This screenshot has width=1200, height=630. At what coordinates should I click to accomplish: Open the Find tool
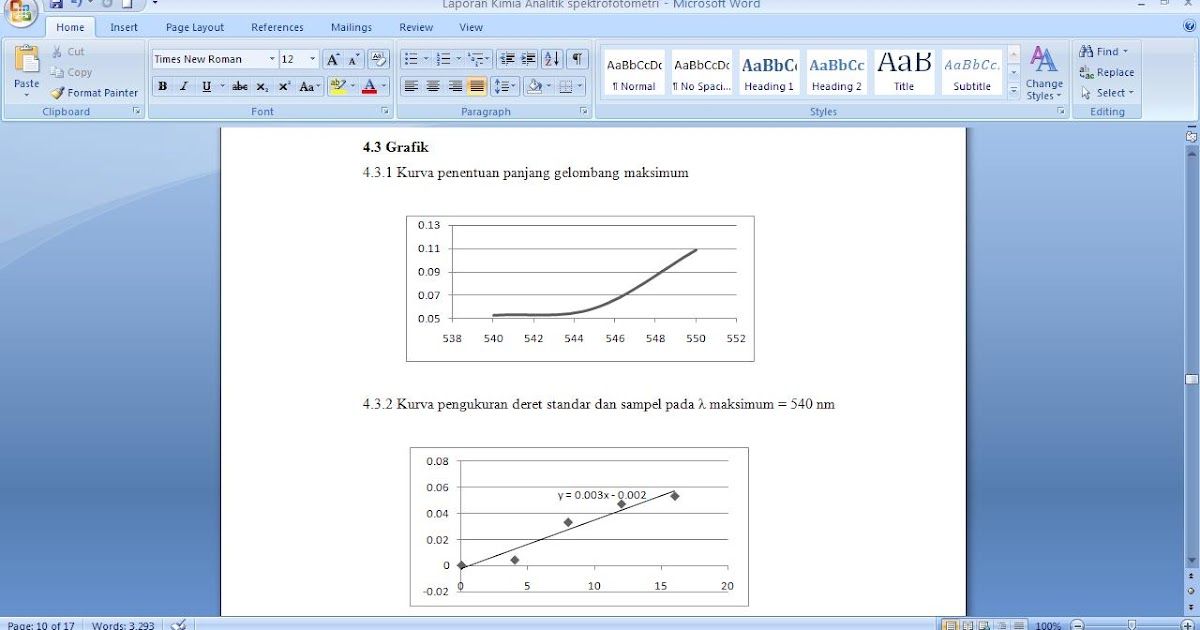(x=1104, y=51)
